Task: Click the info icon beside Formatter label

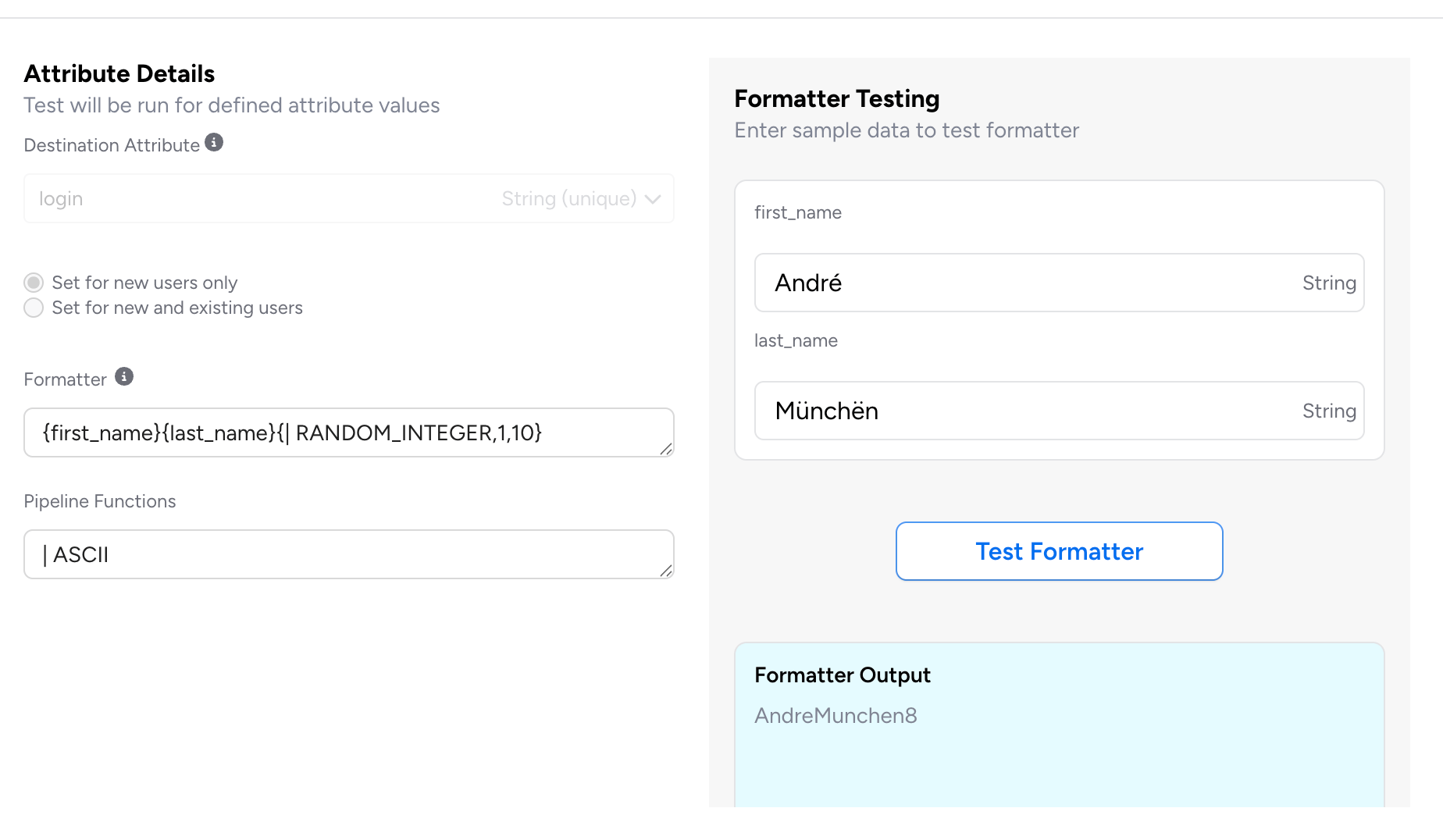Action: [x=124, y=377]
